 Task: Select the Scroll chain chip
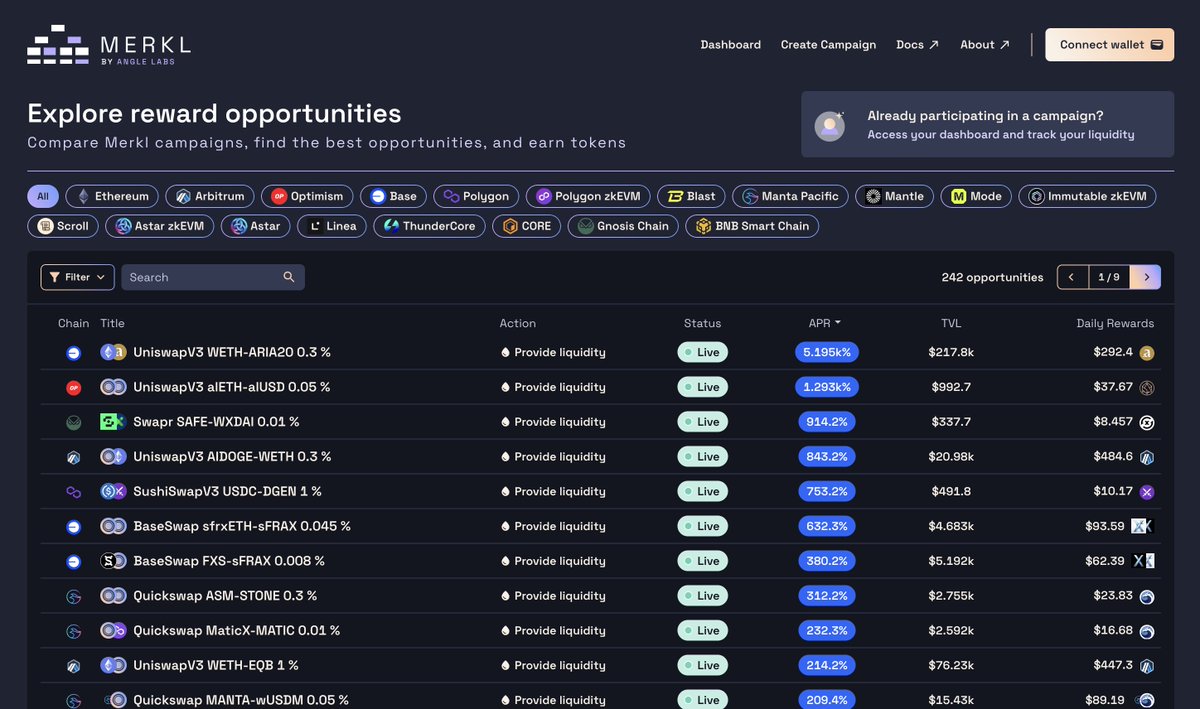(63, 226)
